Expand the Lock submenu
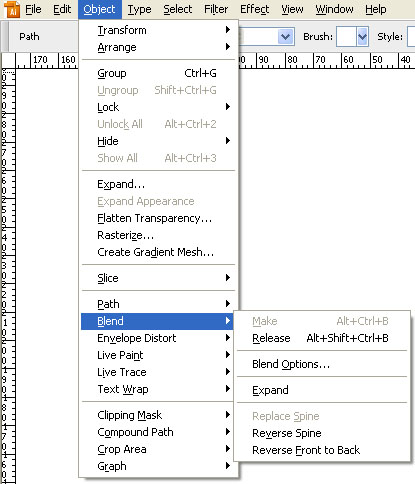This screenshot has height=484, width=415. [158, 107]
